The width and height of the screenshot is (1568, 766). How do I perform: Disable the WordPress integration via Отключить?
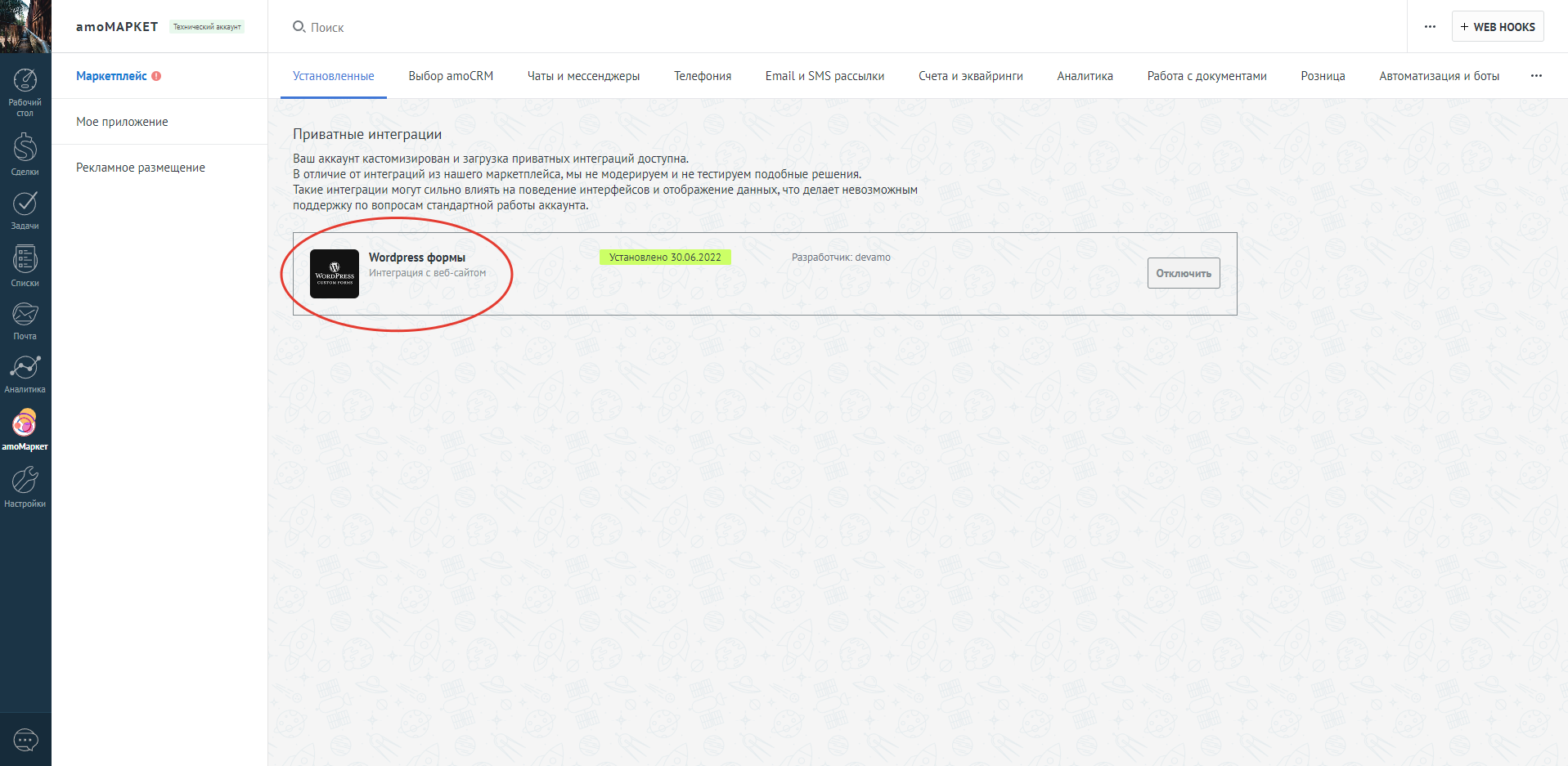1183,272
